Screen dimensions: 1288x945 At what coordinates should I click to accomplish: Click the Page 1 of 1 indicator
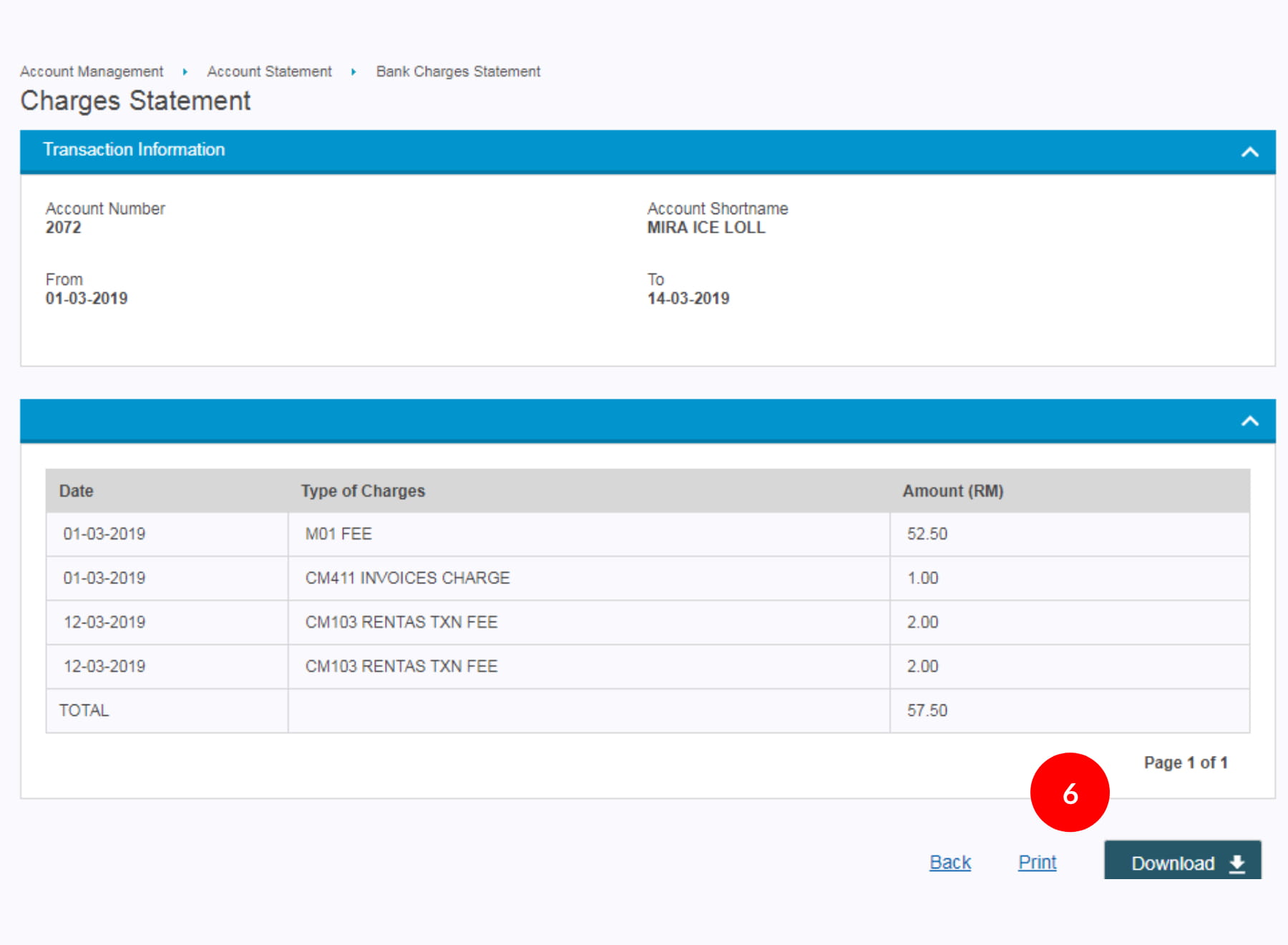point(1186,762)
